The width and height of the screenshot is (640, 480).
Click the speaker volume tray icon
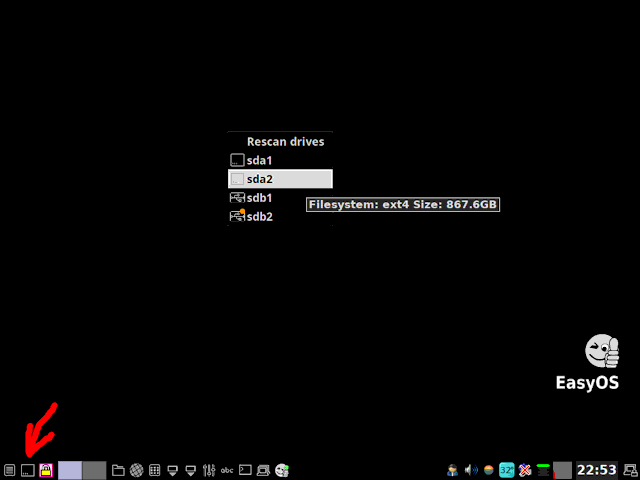pos(471,470)
